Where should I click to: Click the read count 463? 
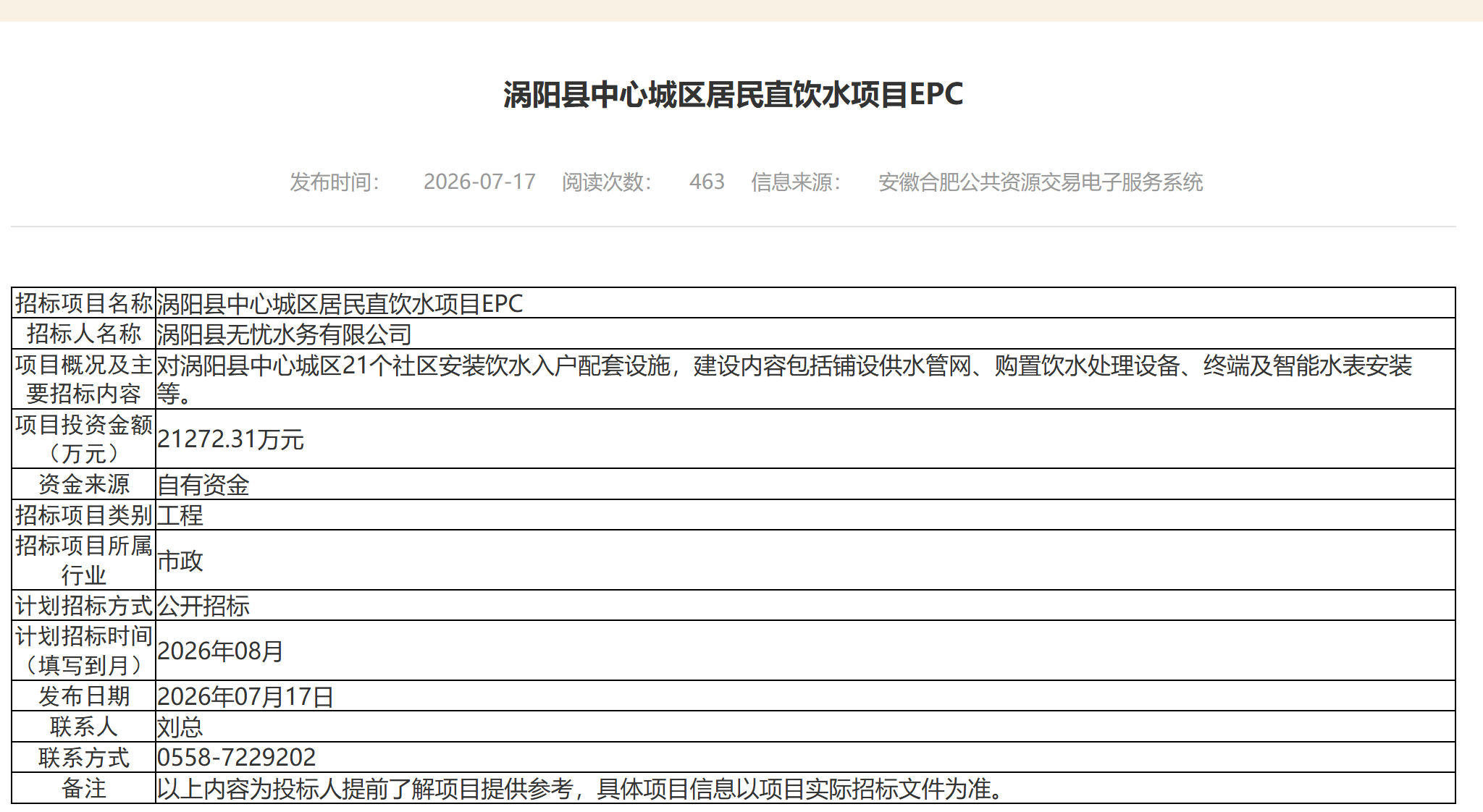tap(707, 182)
